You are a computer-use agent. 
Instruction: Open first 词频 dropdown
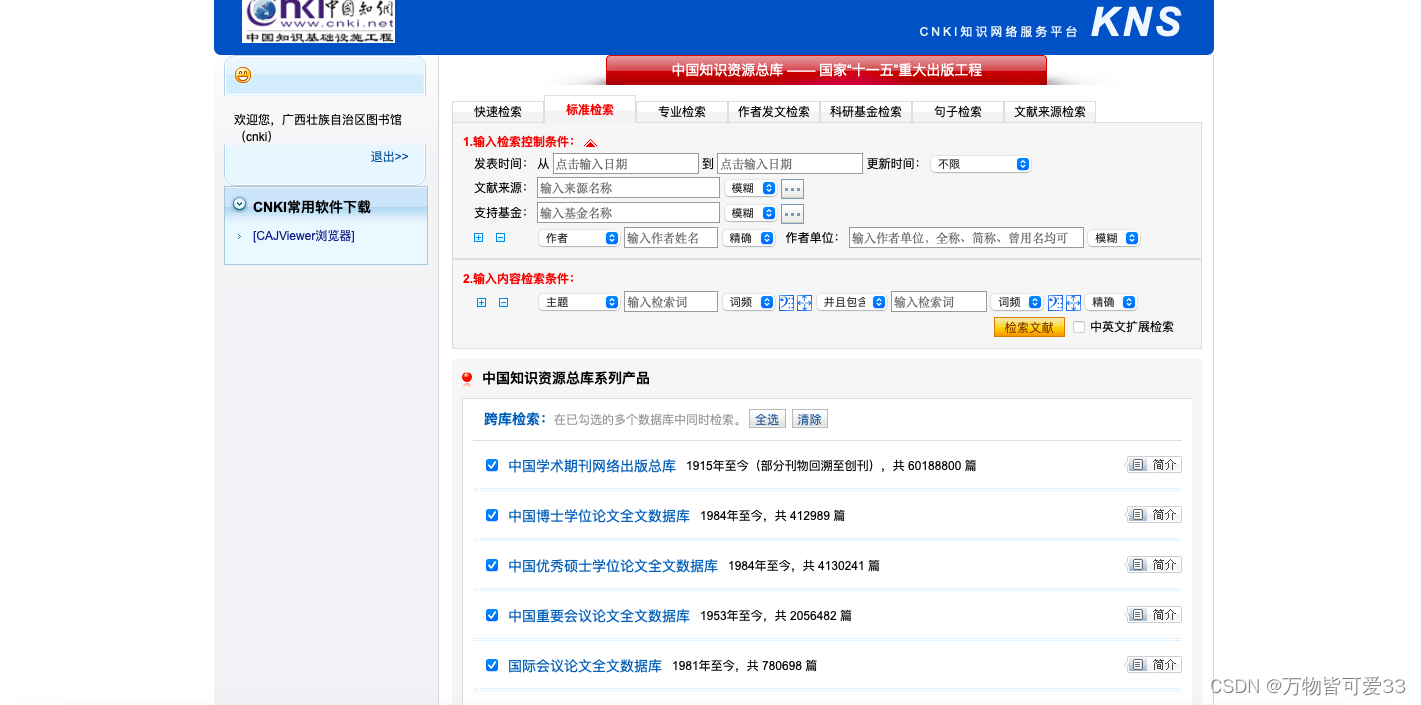tap(749, 302)
